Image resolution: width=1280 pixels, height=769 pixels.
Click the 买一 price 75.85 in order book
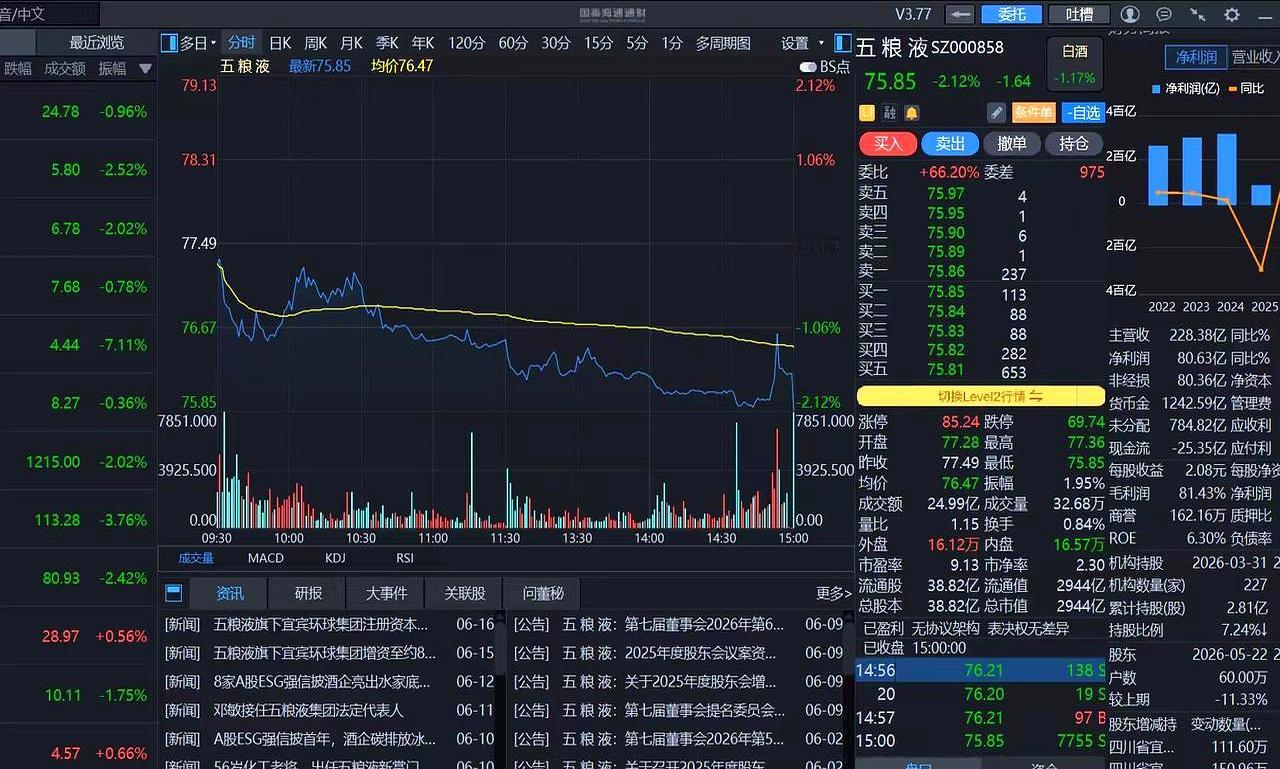tap(946, 292)
